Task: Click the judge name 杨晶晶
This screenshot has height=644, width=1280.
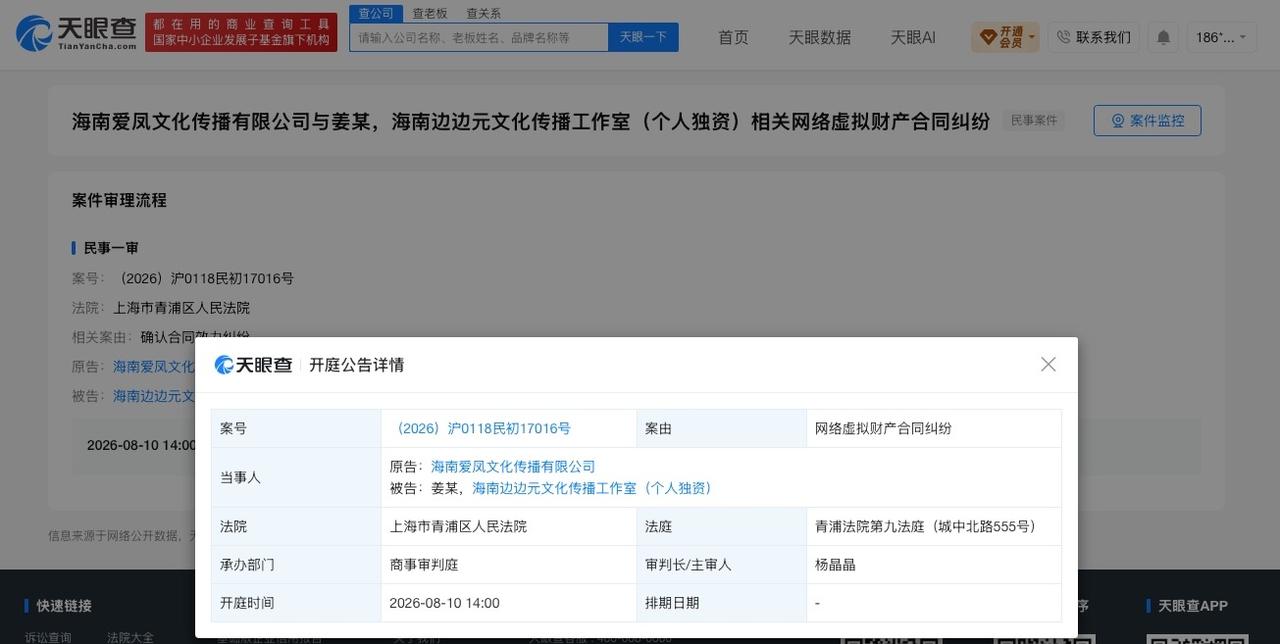Action: [x=835, y=564]
